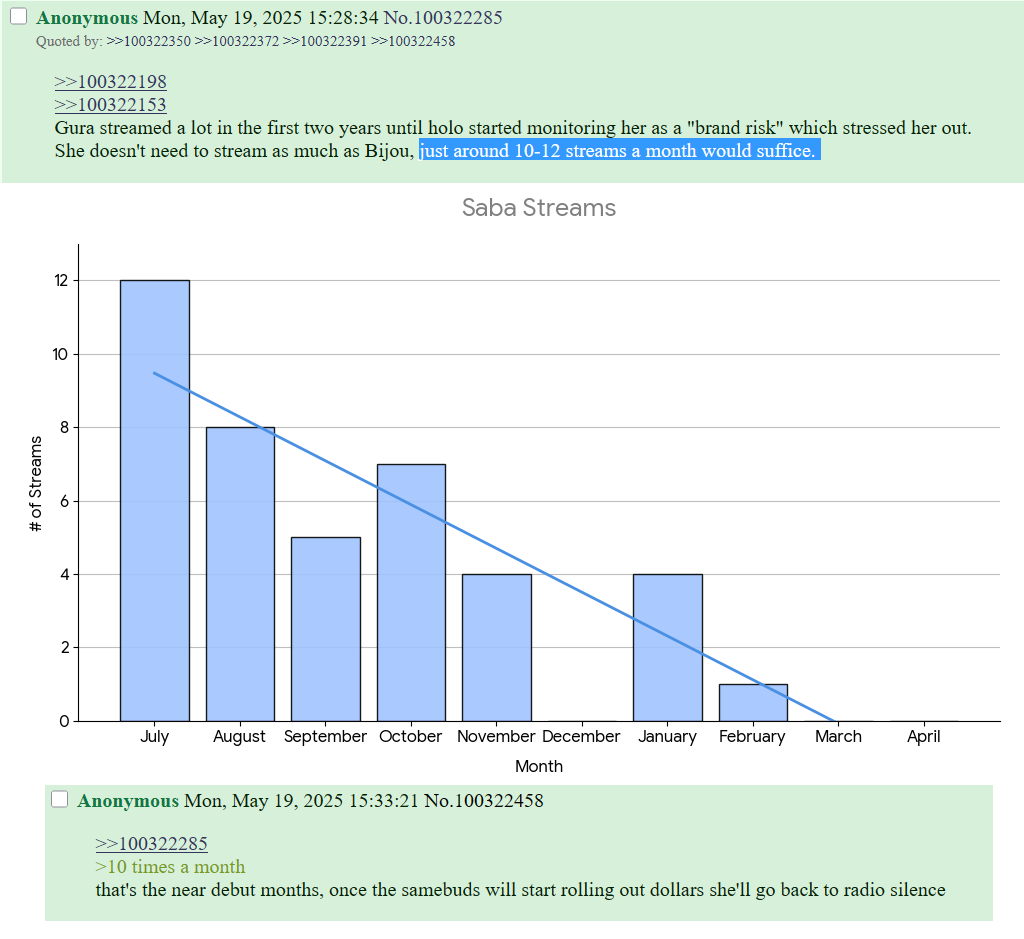Select the August bar in the chart
1024x939 pixels.
click(x=240, y=575)
